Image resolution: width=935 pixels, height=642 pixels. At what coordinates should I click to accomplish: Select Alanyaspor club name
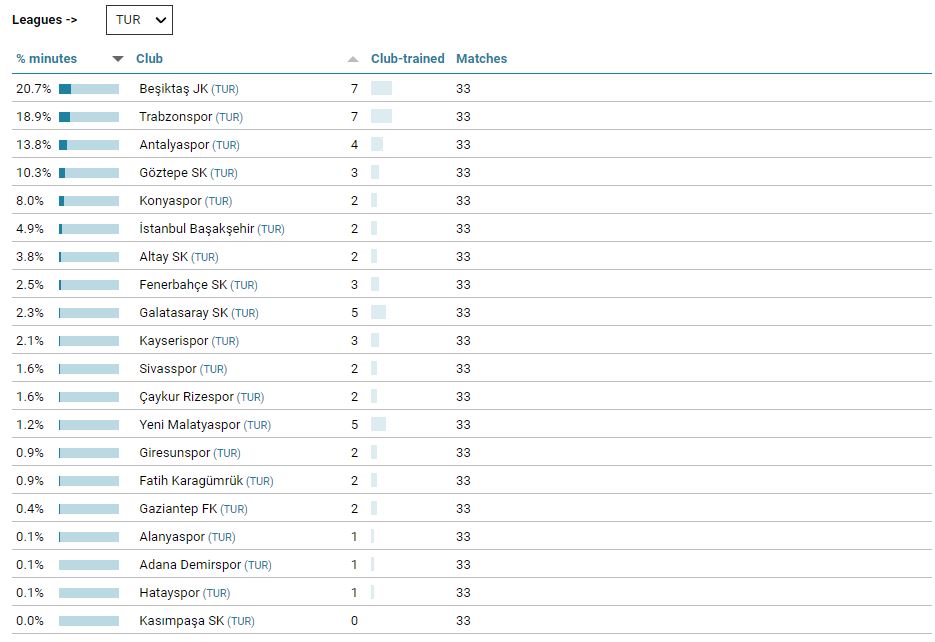172,537
